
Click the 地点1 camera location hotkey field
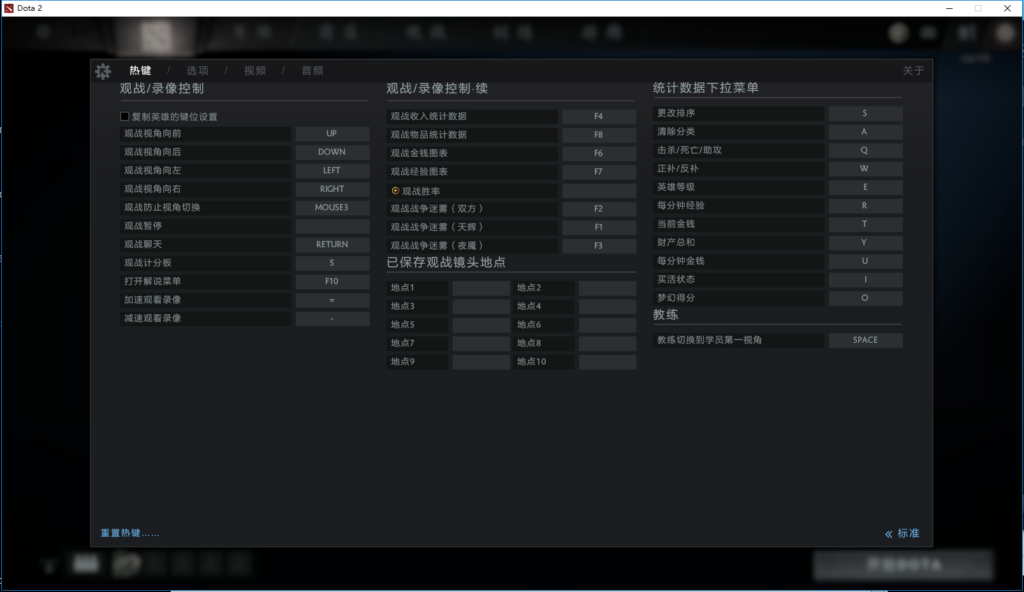pos(481,287)
